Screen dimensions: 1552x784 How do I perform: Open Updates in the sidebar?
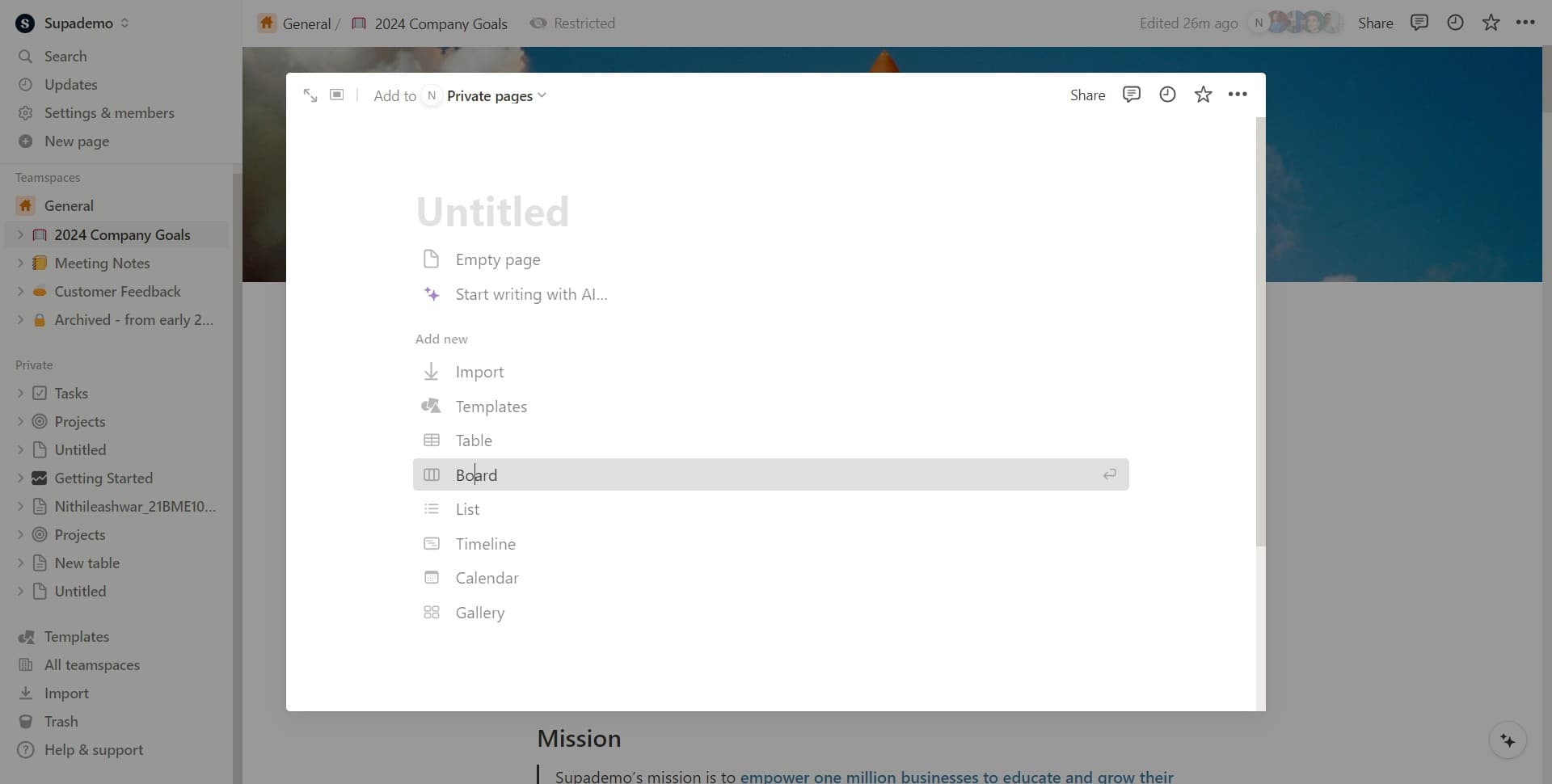(70, 84)
